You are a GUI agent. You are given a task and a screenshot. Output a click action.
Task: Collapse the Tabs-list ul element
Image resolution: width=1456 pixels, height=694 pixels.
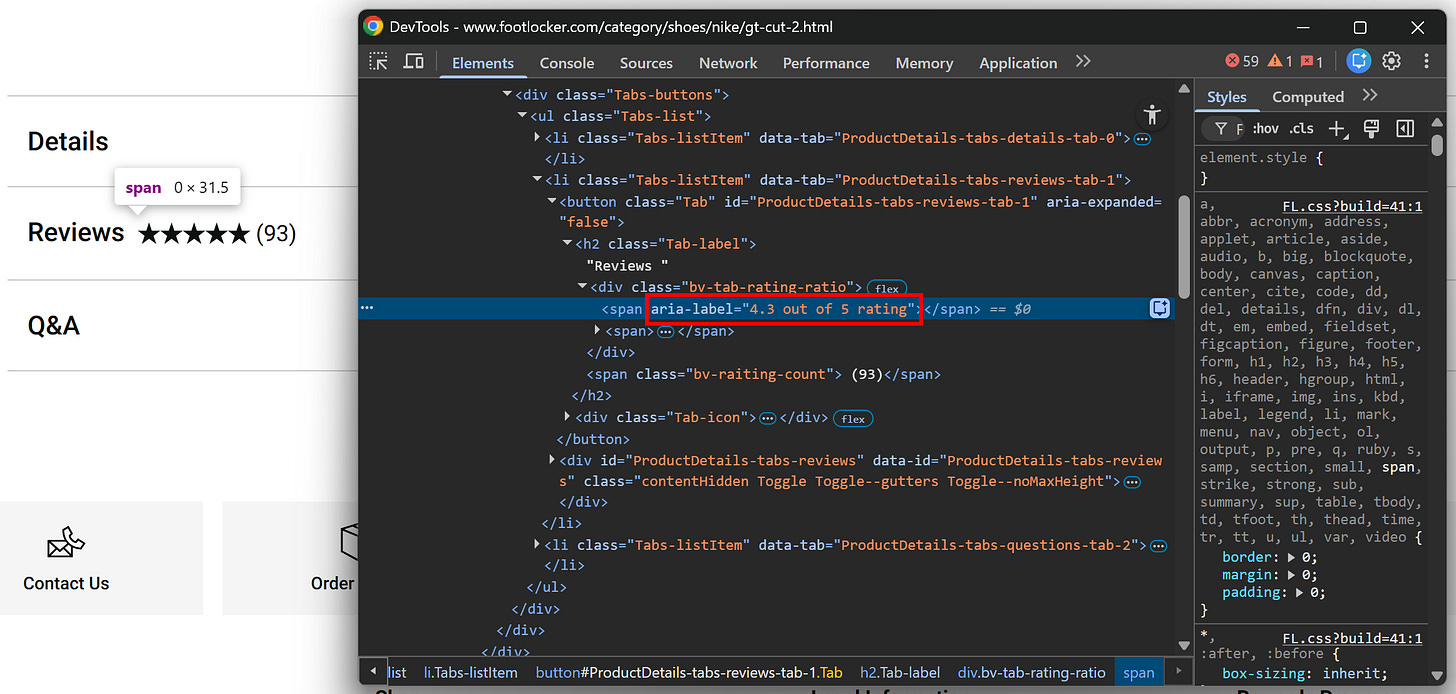click(x=522, y=115)
